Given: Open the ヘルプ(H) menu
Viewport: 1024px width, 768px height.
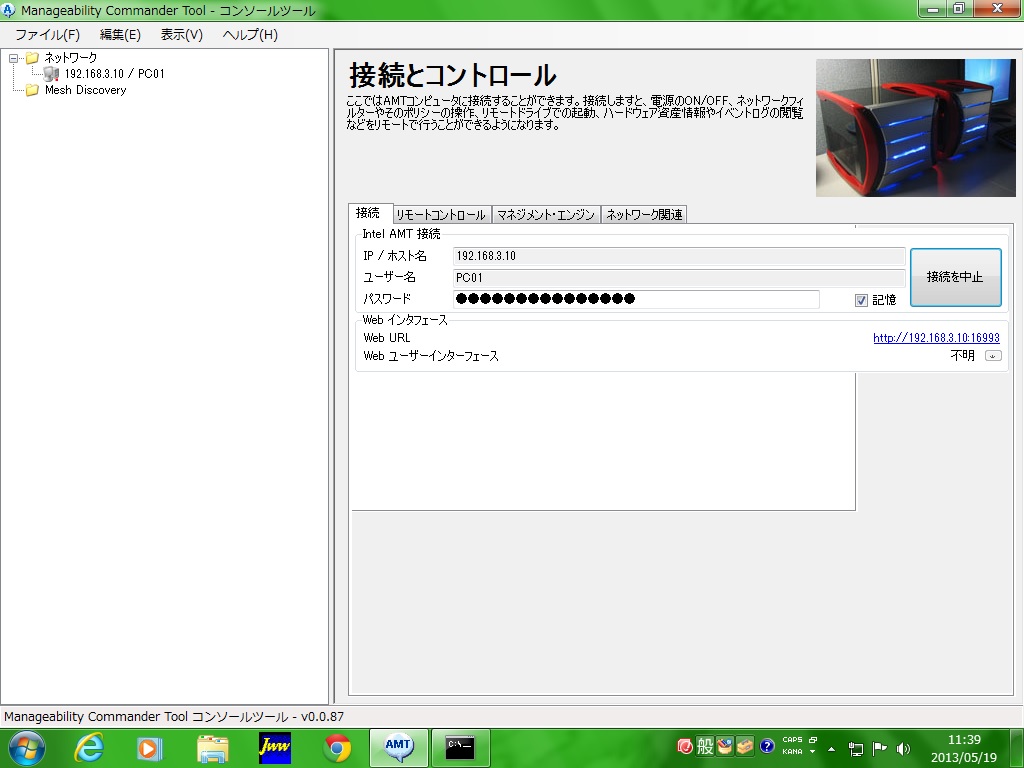Looking at the screenshot, I should [x=250, y=35].
